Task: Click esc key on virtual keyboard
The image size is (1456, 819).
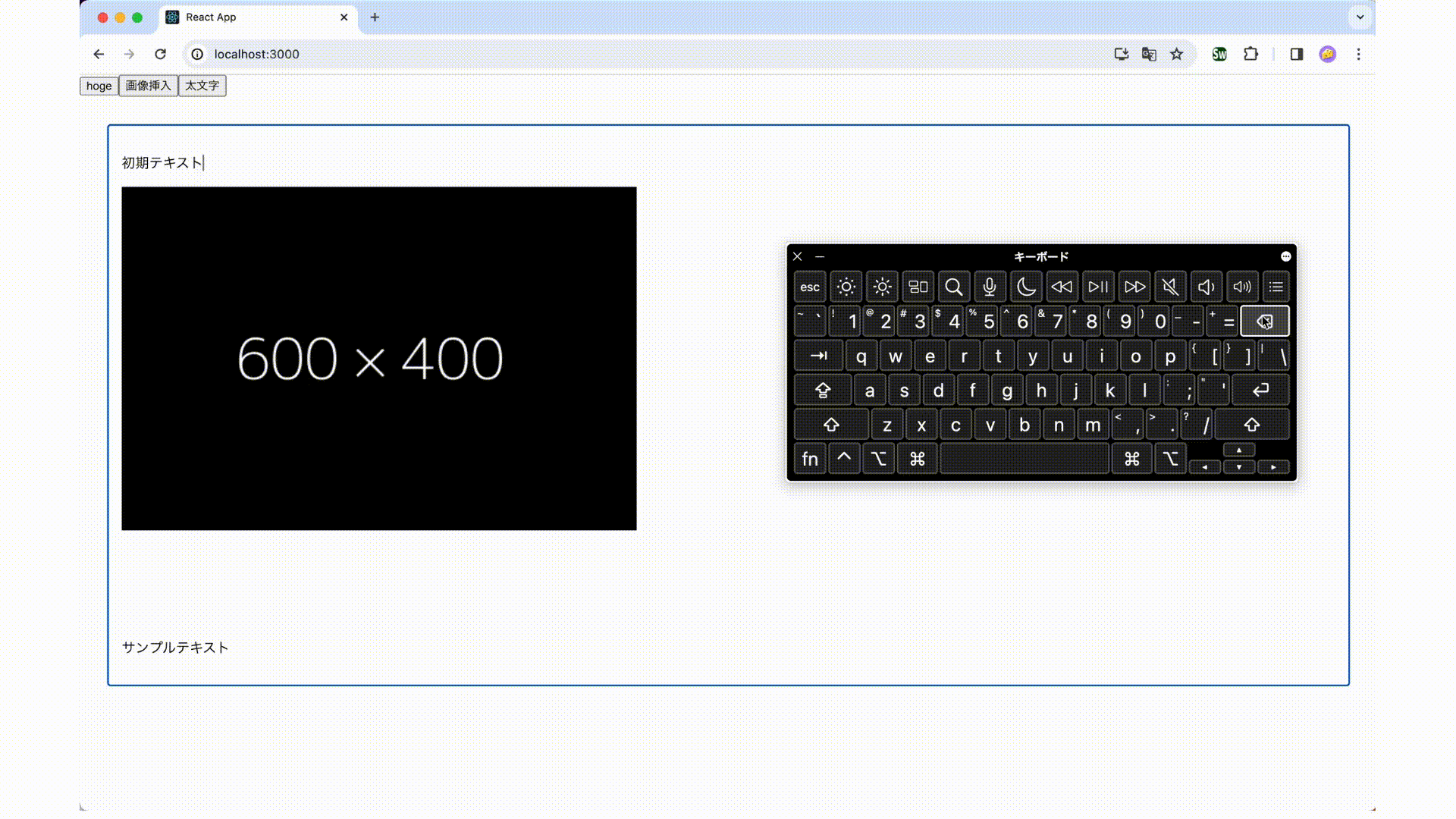Action: [x=810, y=287]
